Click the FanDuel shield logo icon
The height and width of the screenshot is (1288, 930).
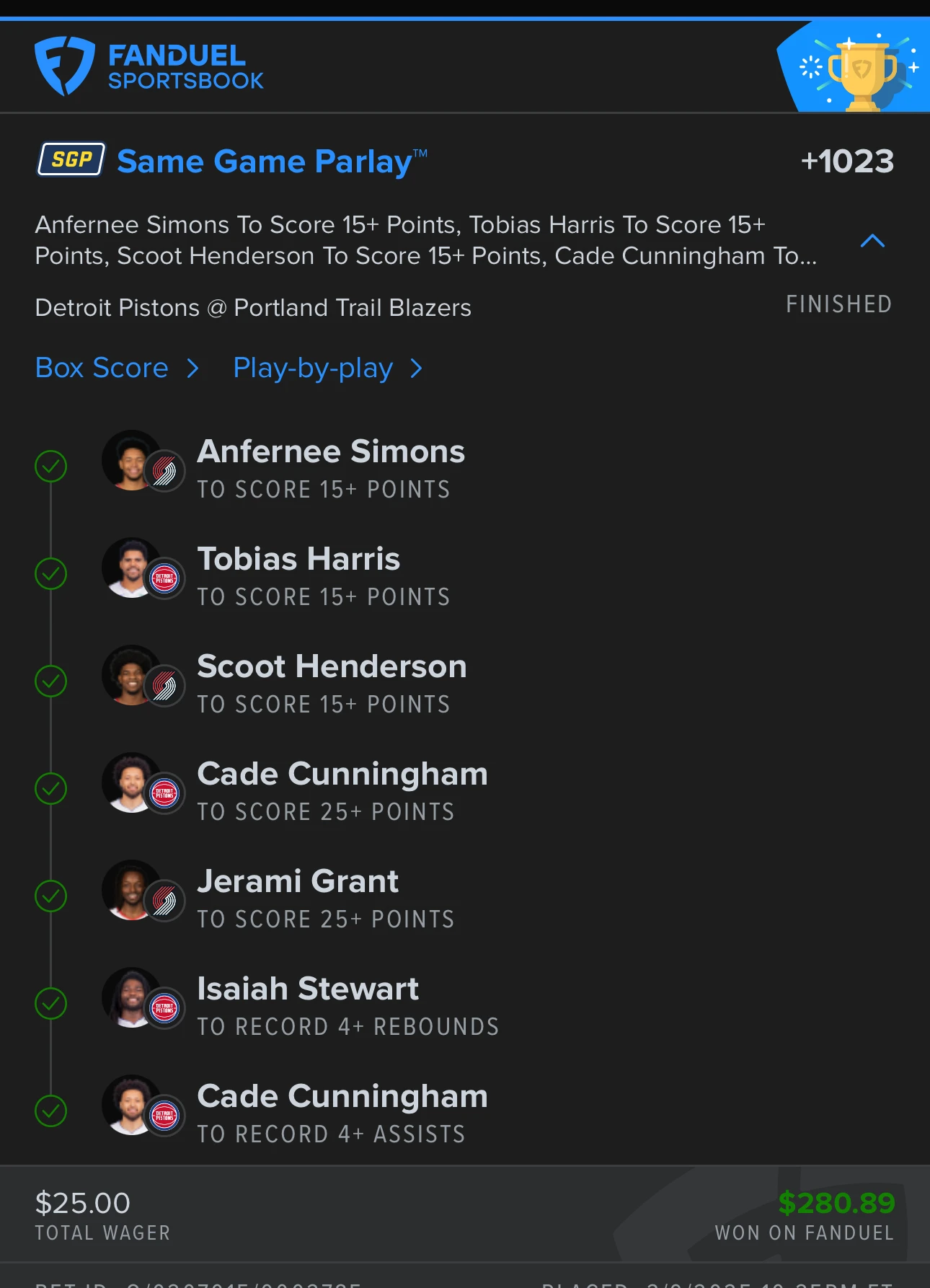click(x=65, y=66)
